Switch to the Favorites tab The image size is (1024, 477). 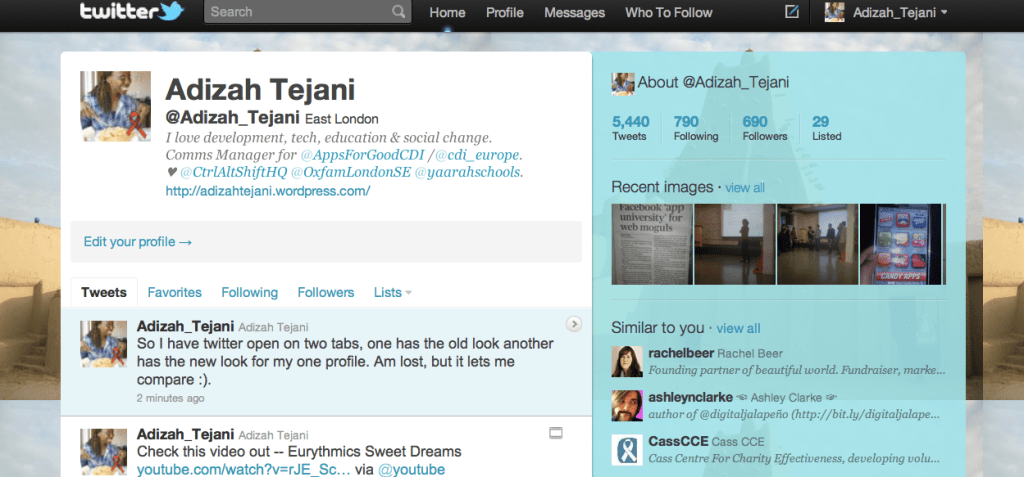coord(174,293)
